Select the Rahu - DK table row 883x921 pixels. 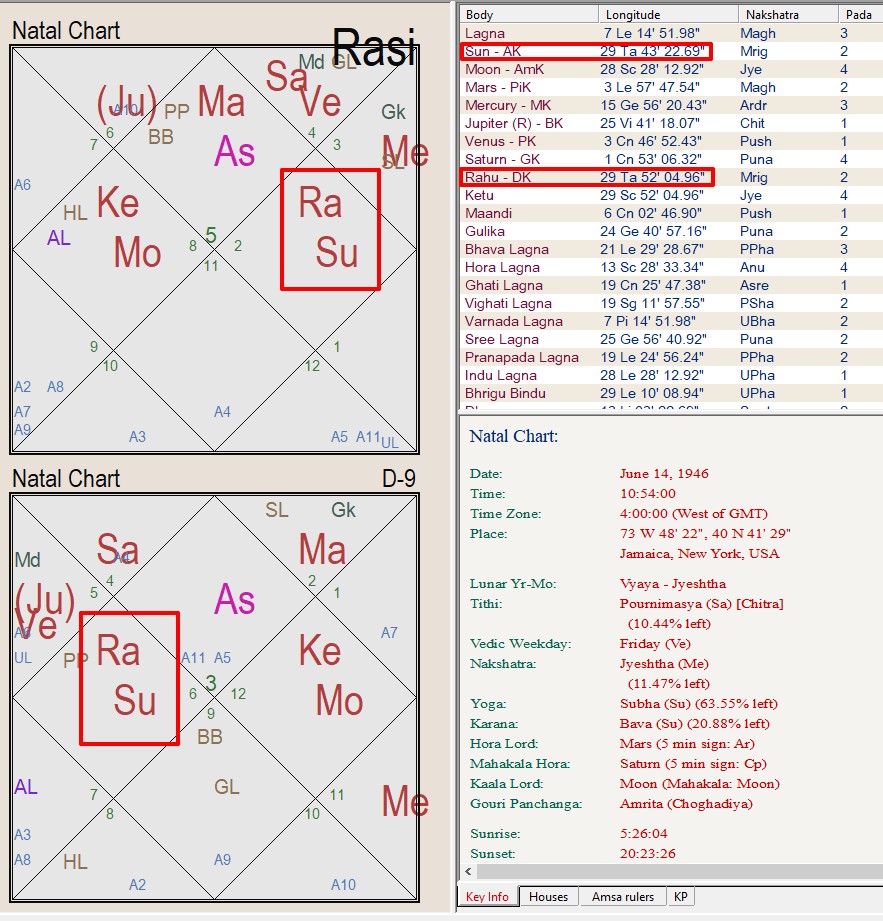click(671, 177)
